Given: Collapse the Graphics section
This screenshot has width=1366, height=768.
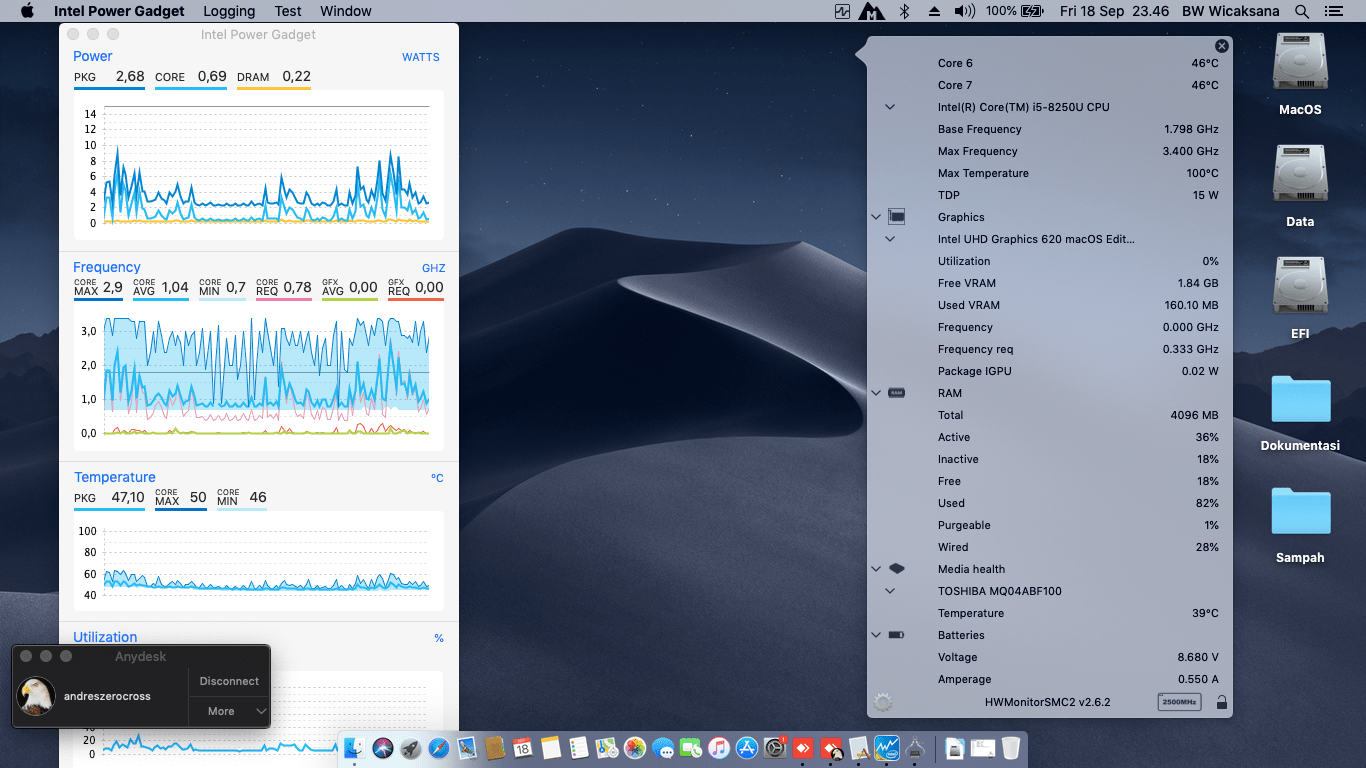Looking at the screenshot, I should pos(876,217).
